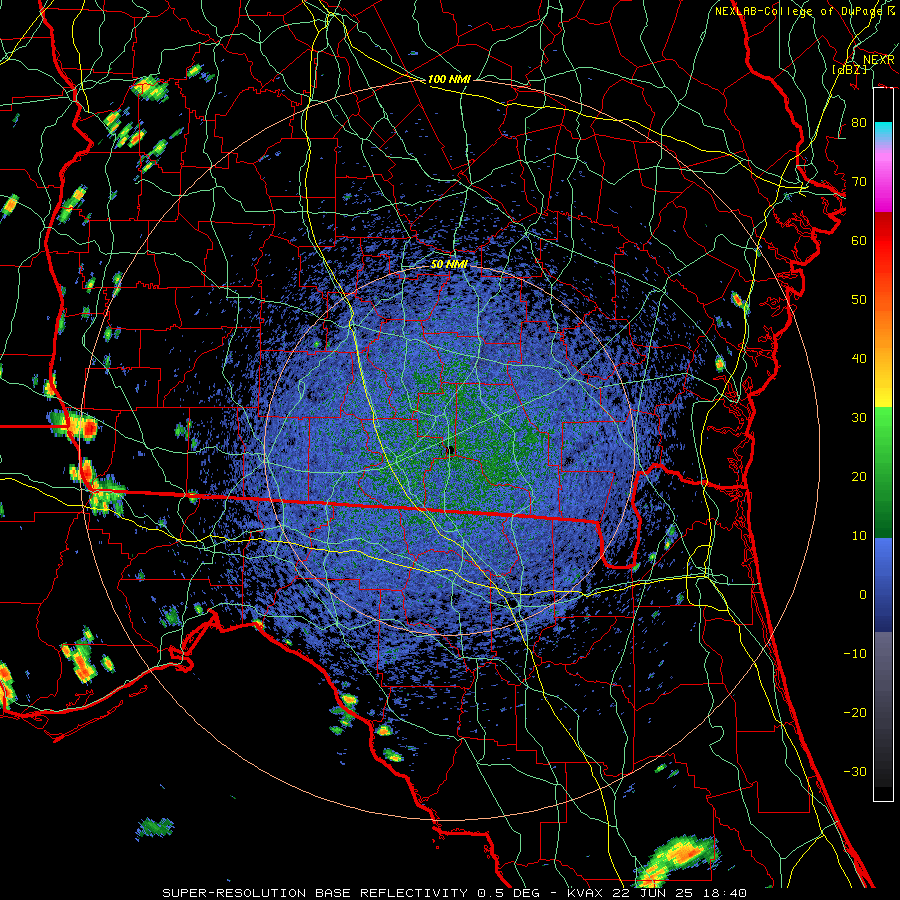Click the -10 value on dBZ scale
This screenshot has height=900, width=900.
click(x=855, y=654)
